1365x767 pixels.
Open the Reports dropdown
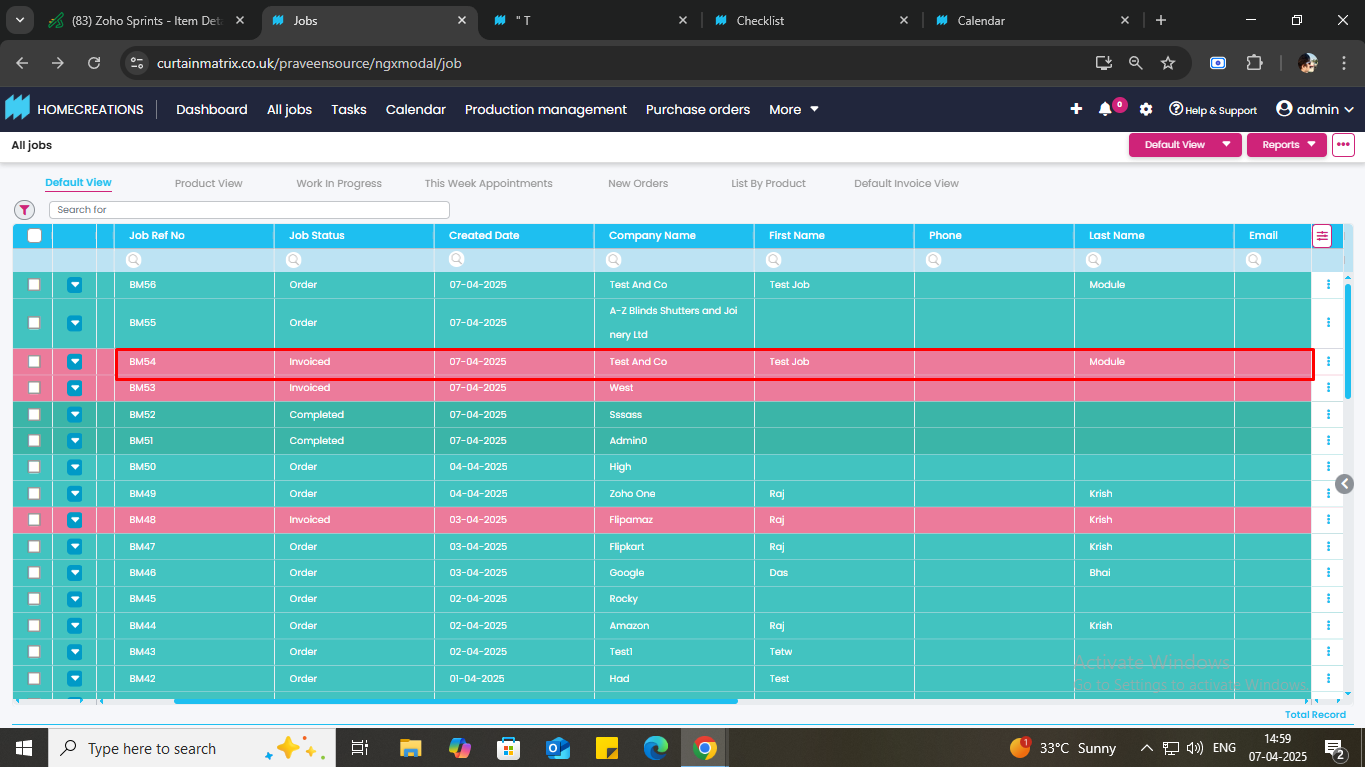click(1287, 145)
